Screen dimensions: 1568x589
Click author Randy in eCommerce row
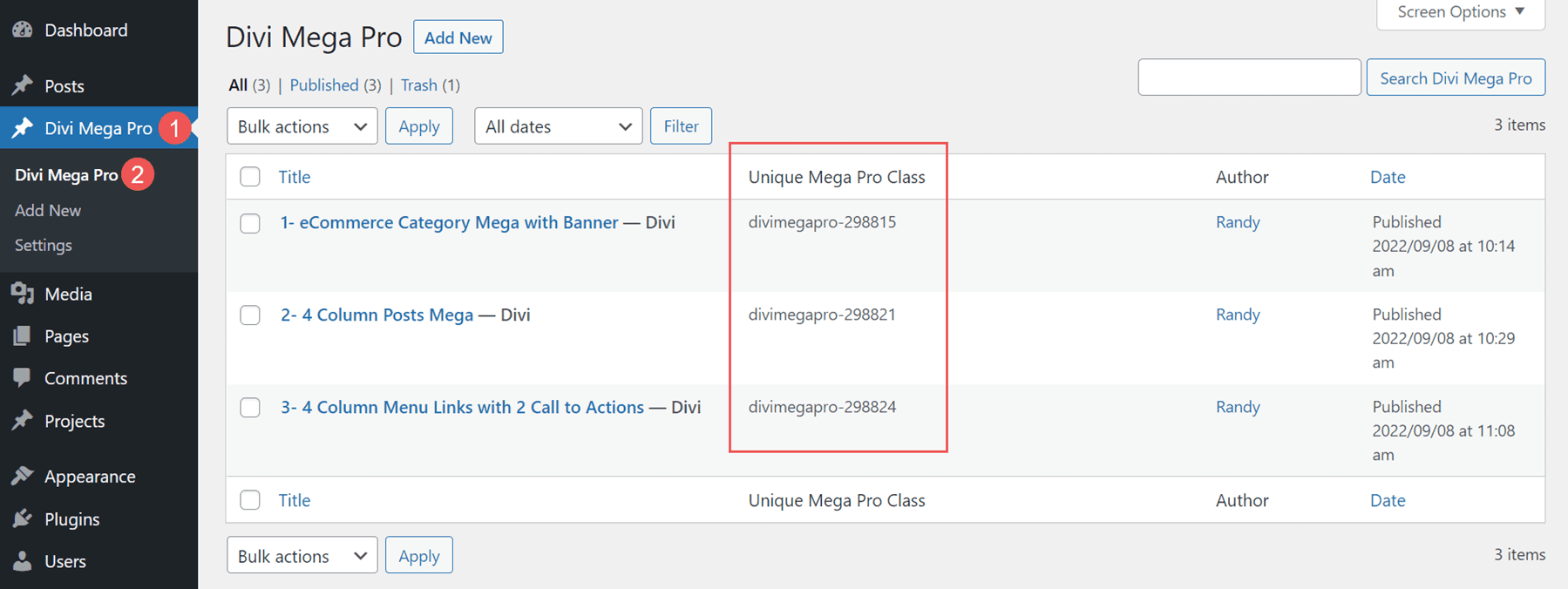[1238, 222]
